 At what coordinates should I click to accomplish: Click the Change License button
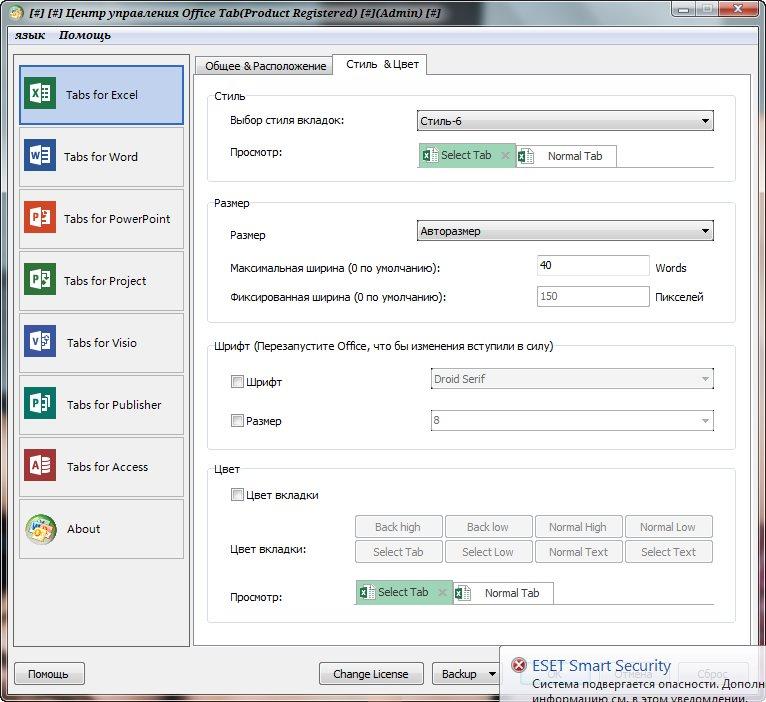click(x=371, y=674)
